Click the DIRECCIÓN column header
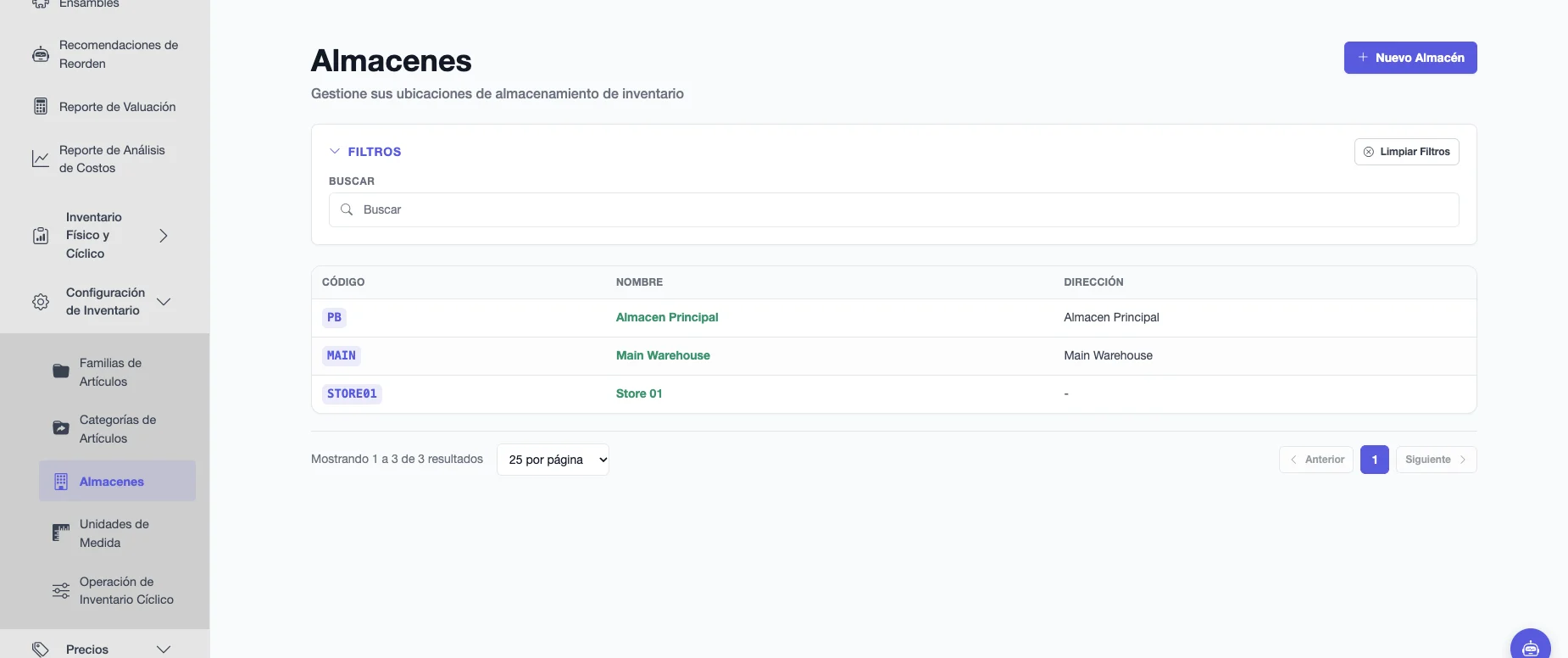 [1093, 282]
